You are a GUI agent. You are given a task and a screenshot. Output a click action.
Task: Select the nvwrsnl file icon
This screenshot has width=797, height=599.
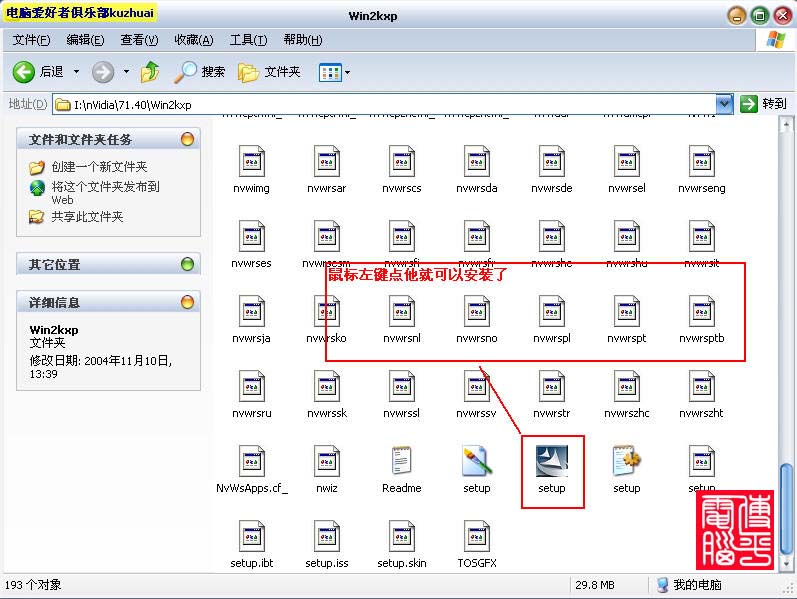click(402, 311)
